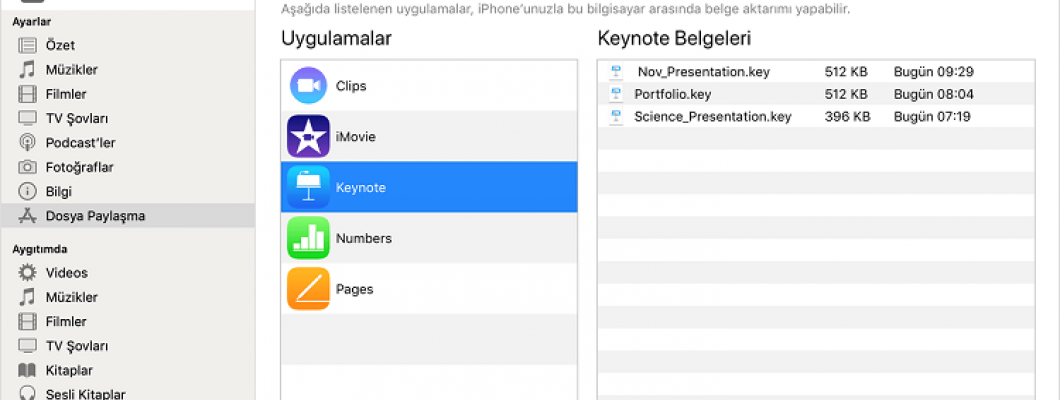
Task: Click the Sesli Kitaplar headphones icon
Action: [28, 394]
